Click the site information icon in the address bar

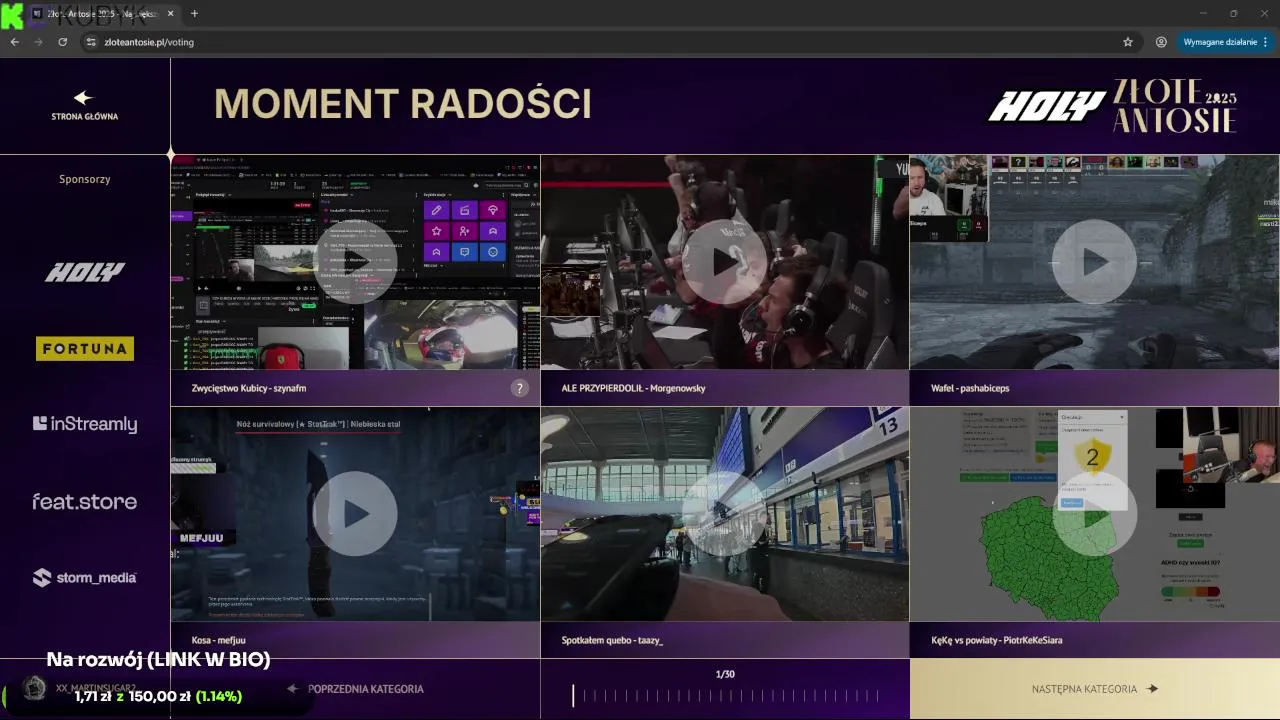(x=91, y=42)
